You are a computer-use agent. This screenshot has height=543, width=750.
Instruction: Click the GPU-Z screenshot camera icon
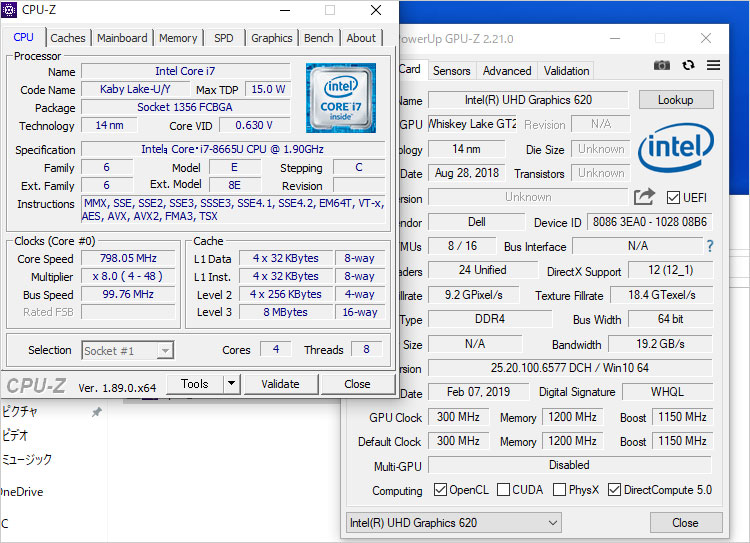coord(662,65)
